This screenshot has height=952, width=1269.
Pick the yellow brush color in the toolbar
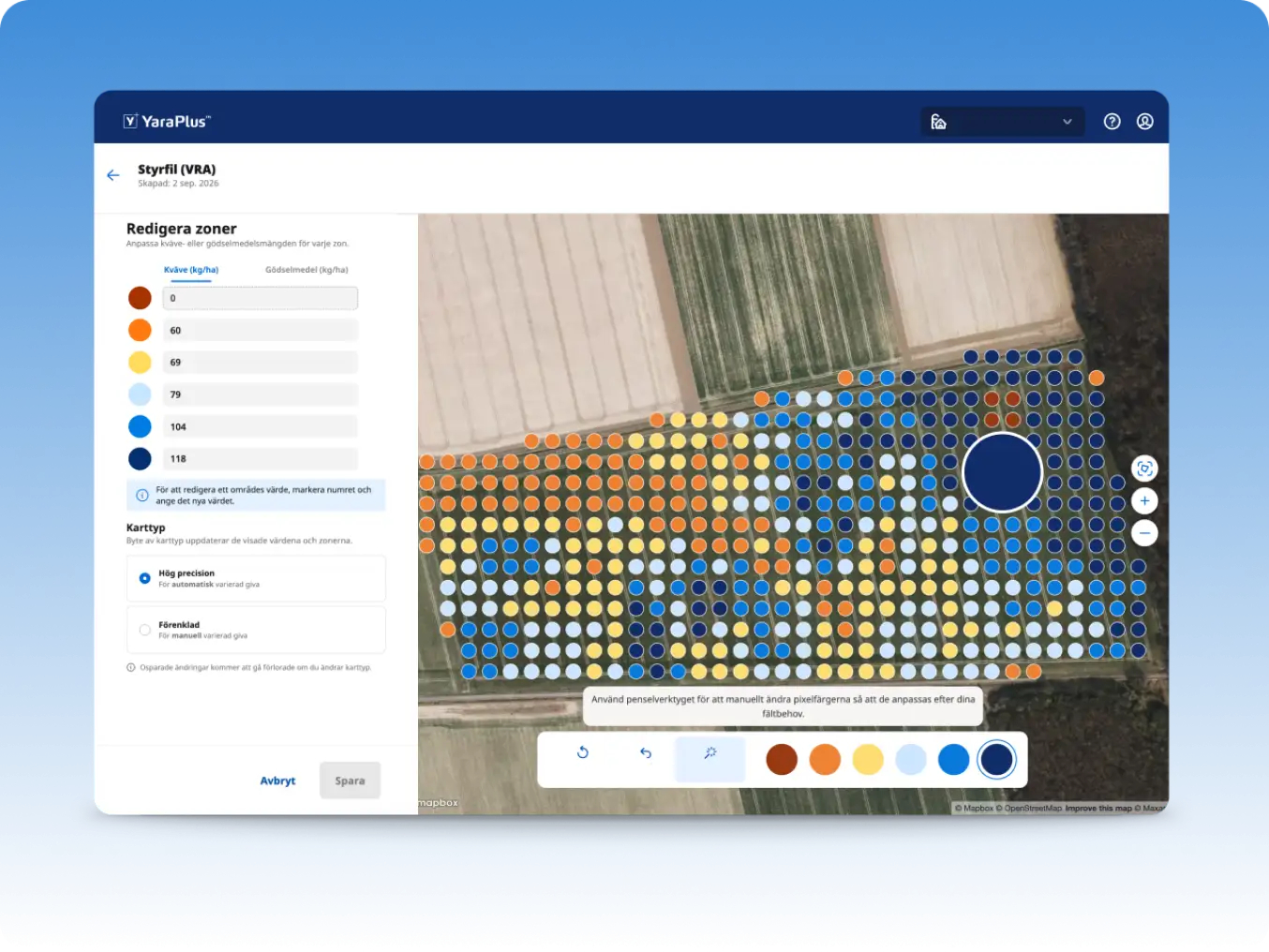coord(868,759)
